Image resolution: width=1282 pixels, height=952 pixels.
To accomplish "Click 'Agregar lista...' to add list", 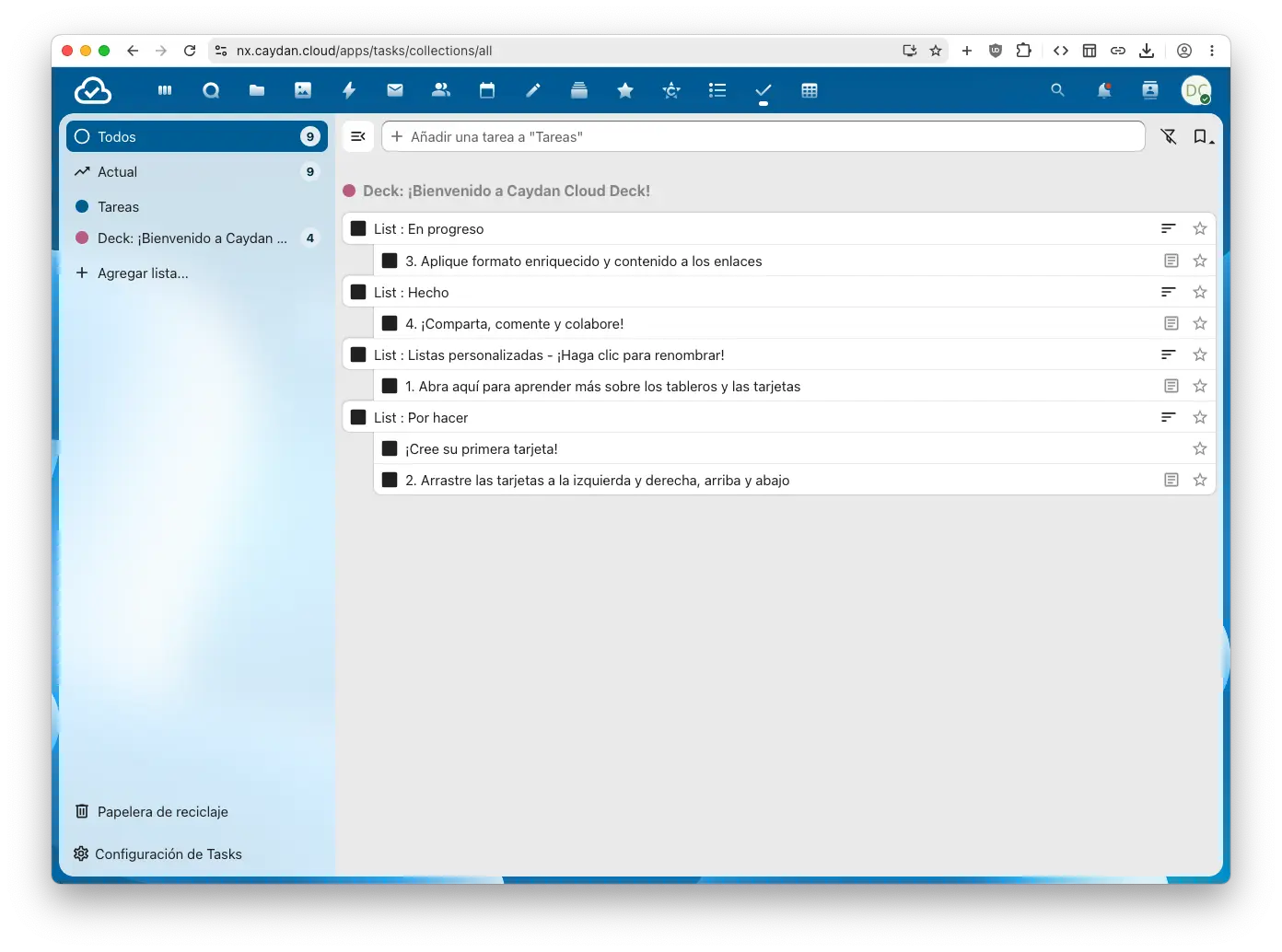I will coord(197,273).
